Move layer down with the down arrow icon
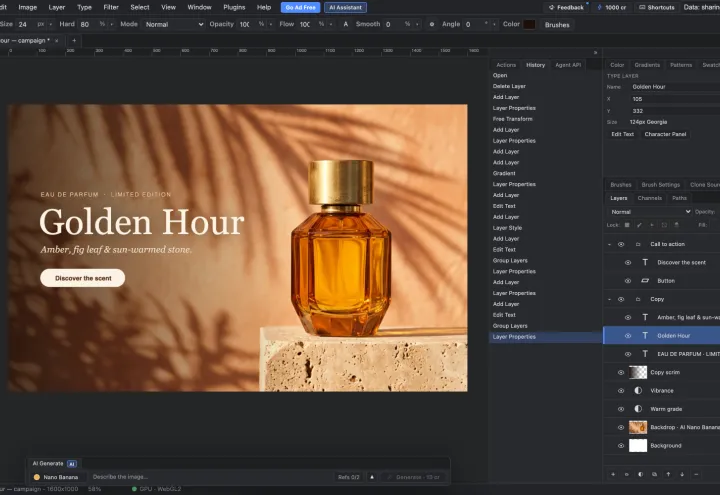The width and height of the screenshot is (720, 495). 682,474
